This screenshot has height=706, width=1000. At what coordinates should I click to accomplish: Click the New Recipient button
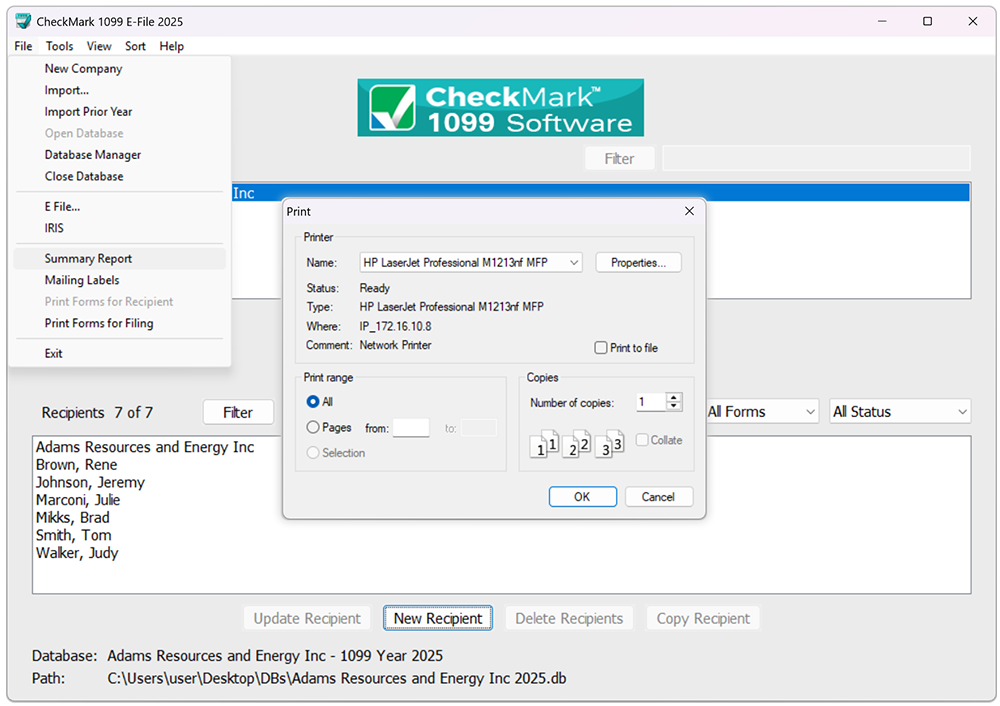point(438,618)
